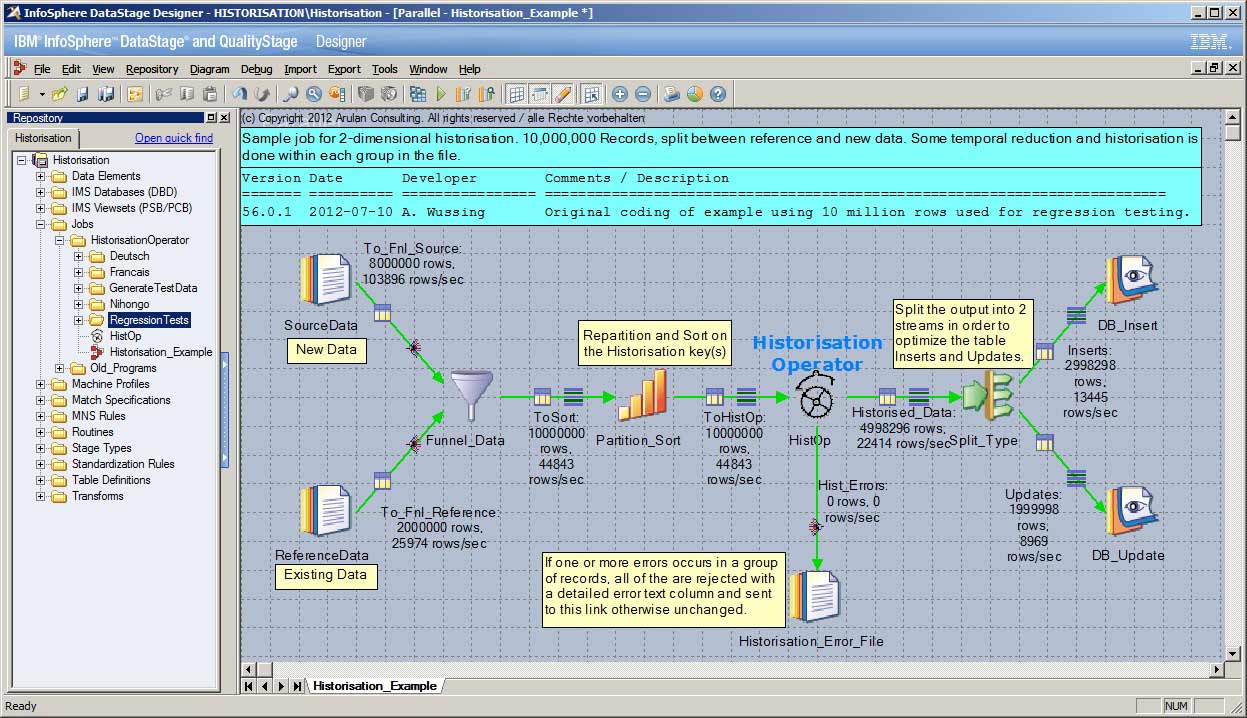Switch to the Historisation_Example bottom tab
This screenshot has width=1247, height=718.
tap(374, 686)
